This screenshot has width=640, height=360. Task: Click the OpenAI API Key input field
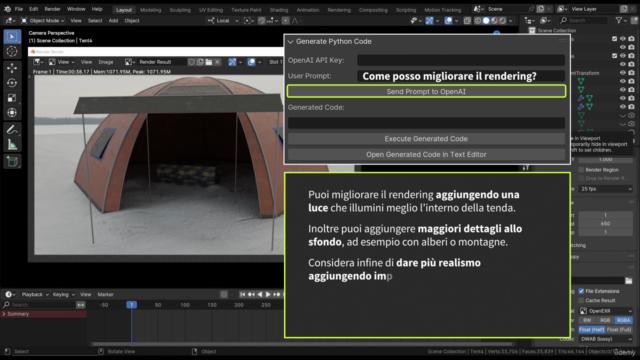[461, 60]
